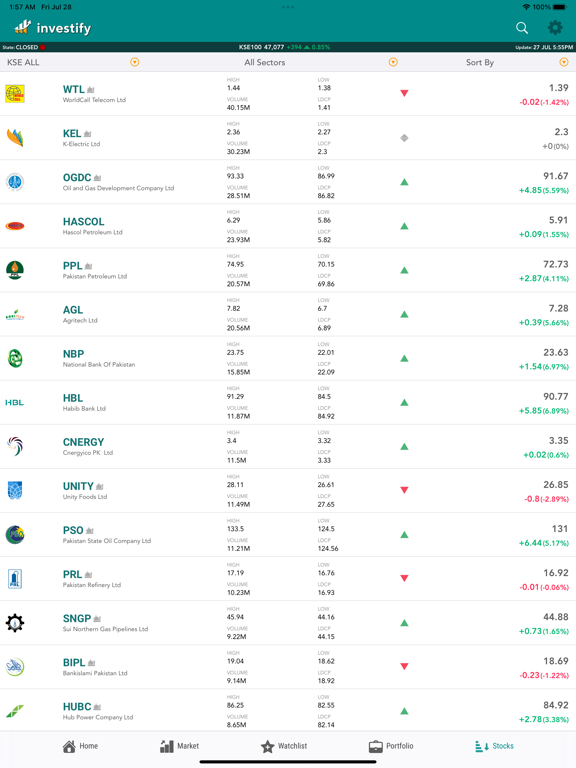The width and height of the screenshot is (576, 768).
Task: Open the Watchlist tab
Action: 284,746
